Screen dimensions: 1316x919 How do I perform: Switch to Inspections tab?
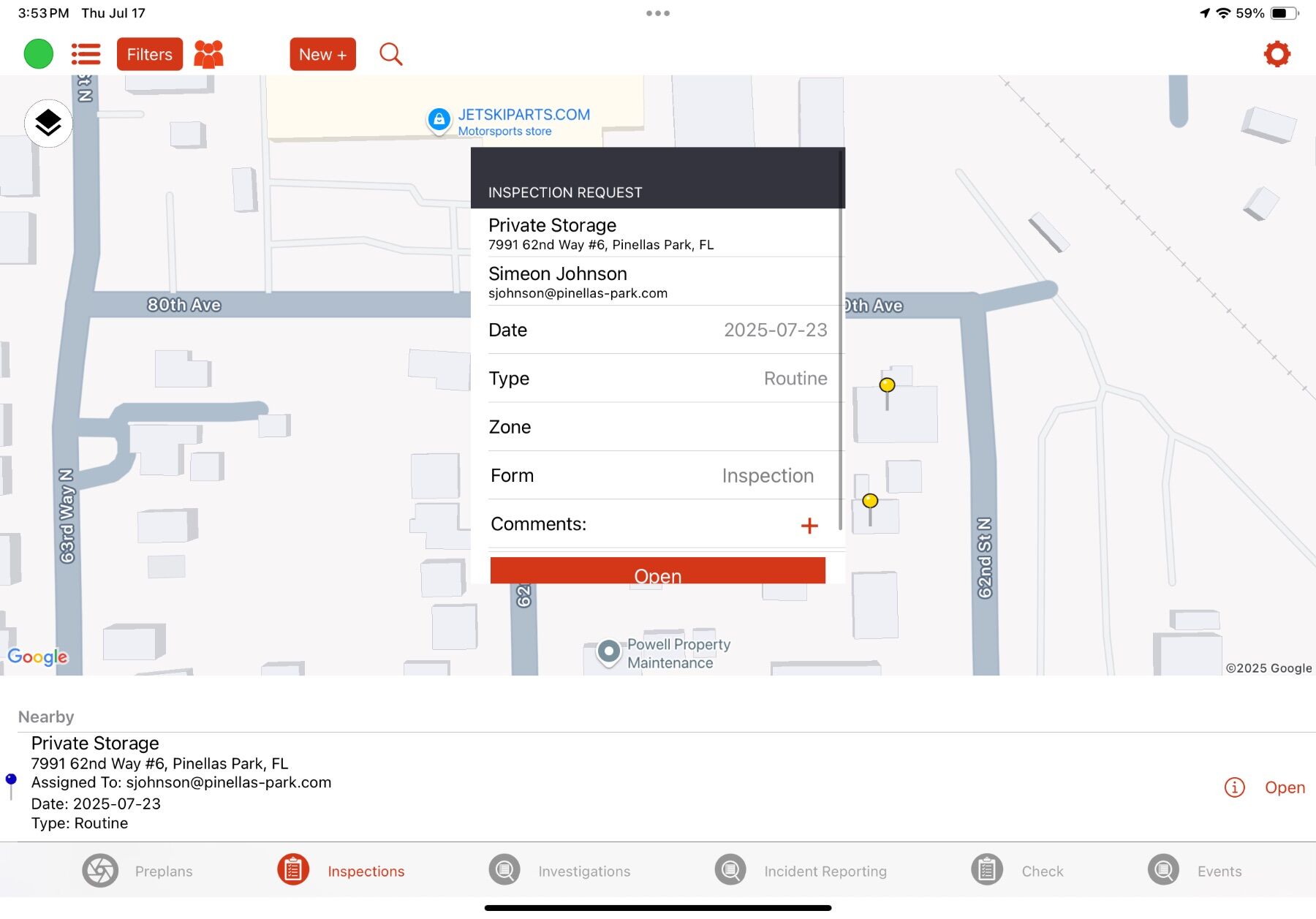coord(341,871)
